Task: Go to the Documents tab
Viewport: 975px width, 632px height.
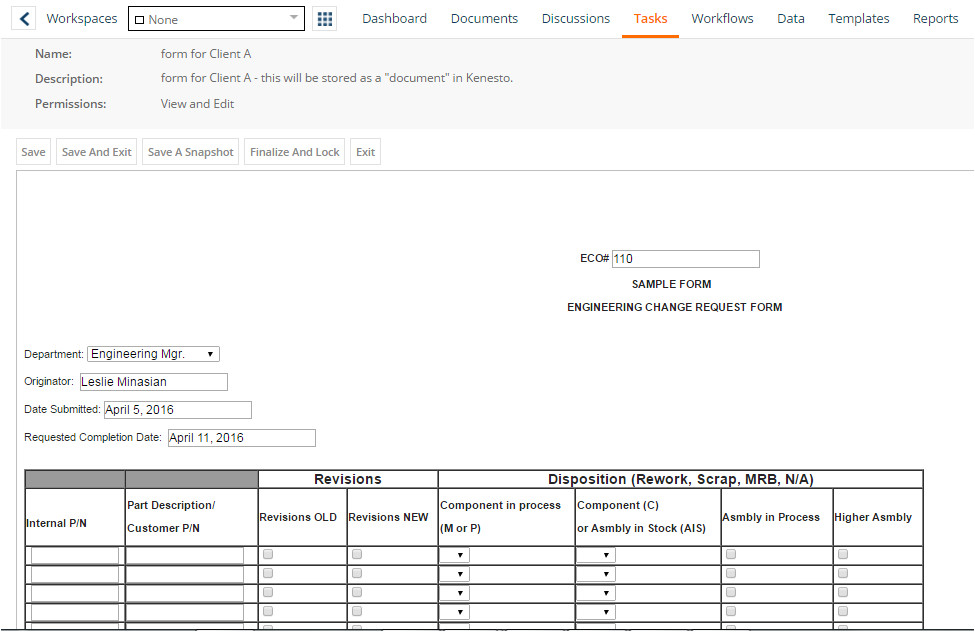Action: [484, 19]
